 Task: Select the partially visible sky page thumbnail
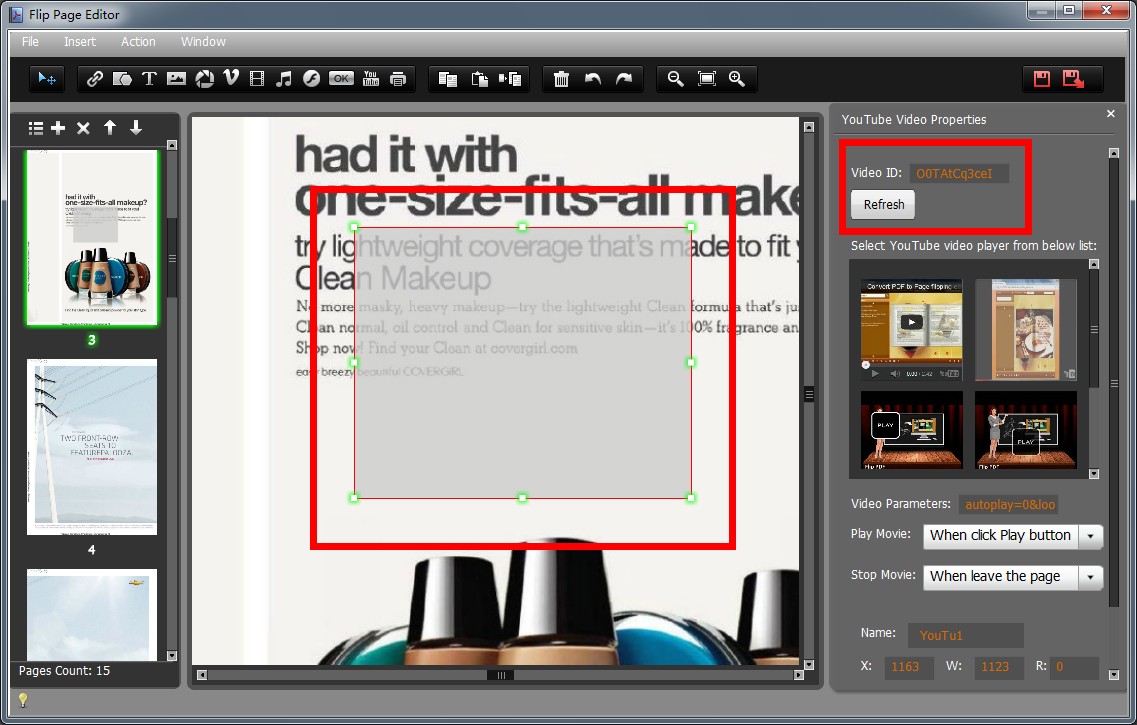coord(92,615)
